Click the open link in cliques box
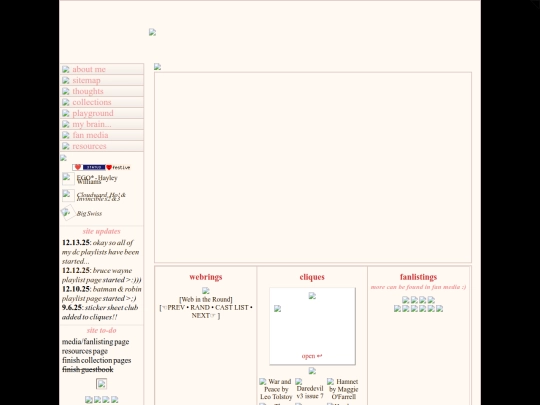 pos(312,356)
